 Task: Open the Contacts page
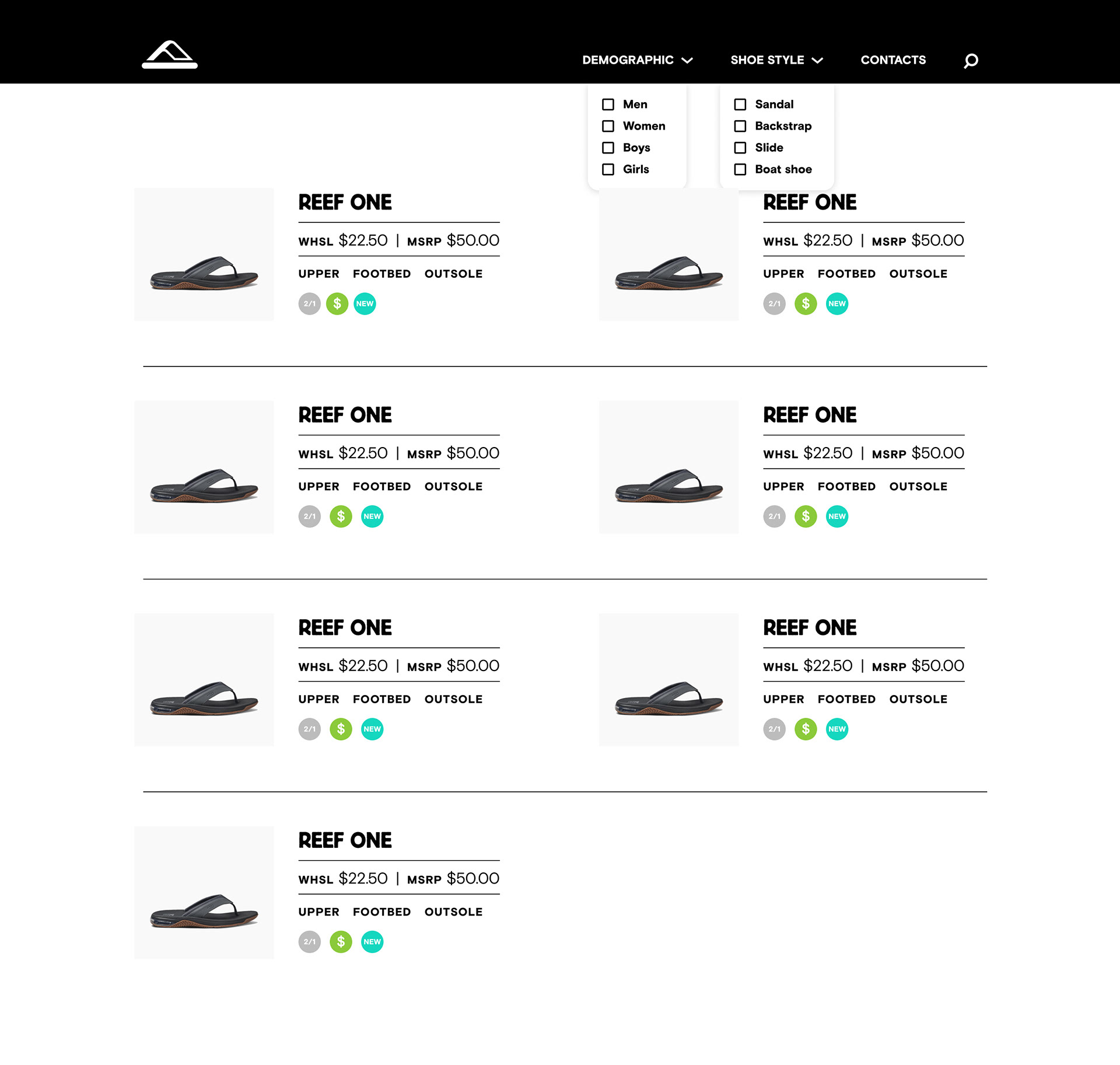(x=893, y=60)
